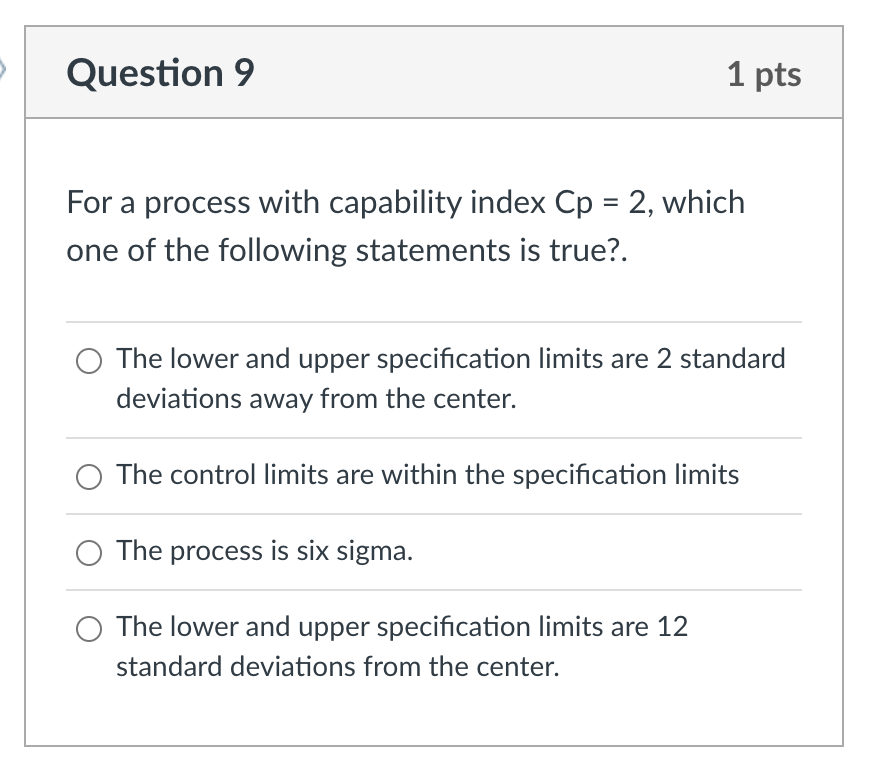870x782 pixels.
Task: Select the radio button beside the six sigma answer
Action: [88, 552]
